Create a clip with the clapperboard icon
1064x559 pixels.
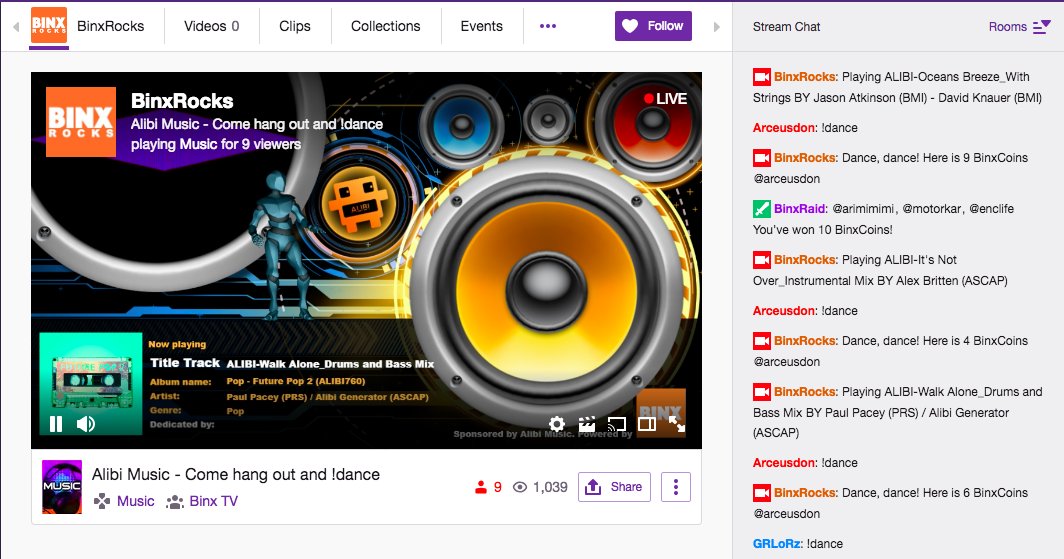click(586, 424)
